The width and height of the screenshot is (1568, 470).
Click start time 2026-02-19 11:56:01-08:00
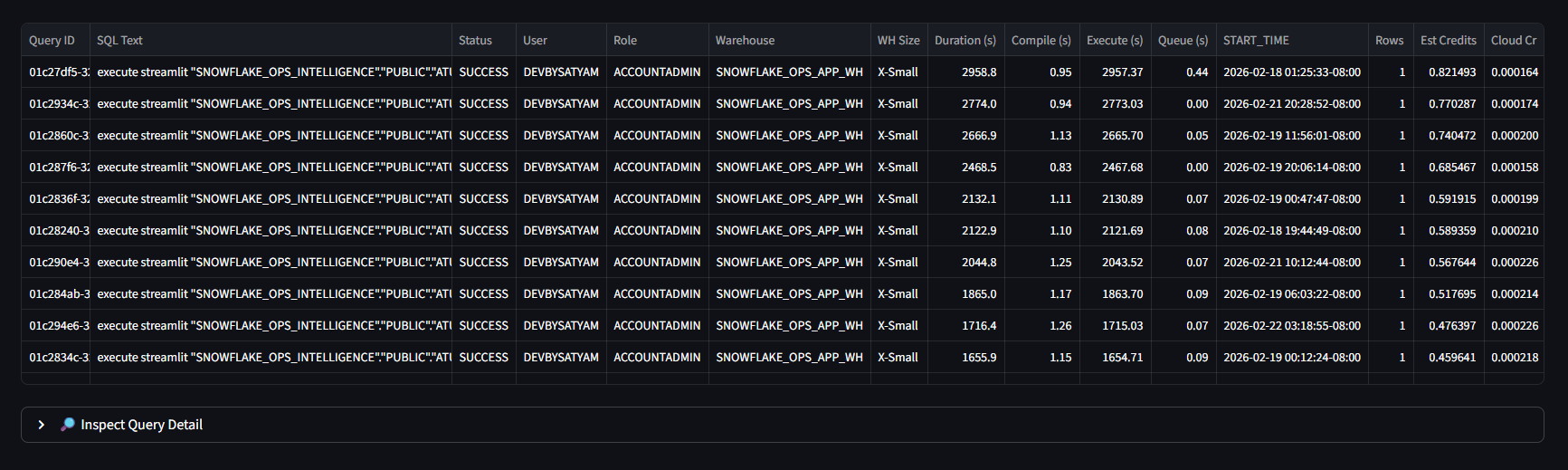coord(1292,136)
